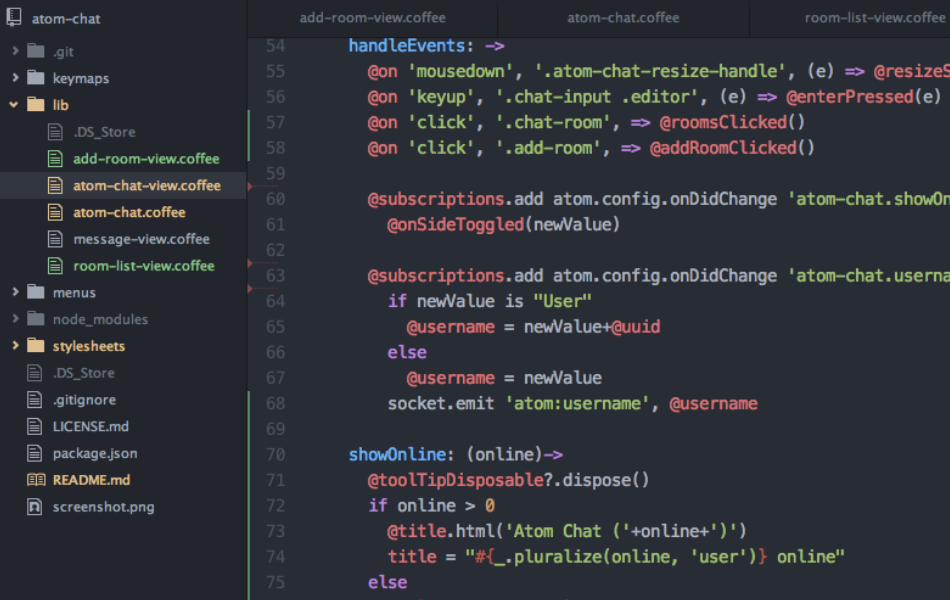Expand the .git folder chevron
The height and width of the screenshot is (600, 950).
[x=15, y=51]
